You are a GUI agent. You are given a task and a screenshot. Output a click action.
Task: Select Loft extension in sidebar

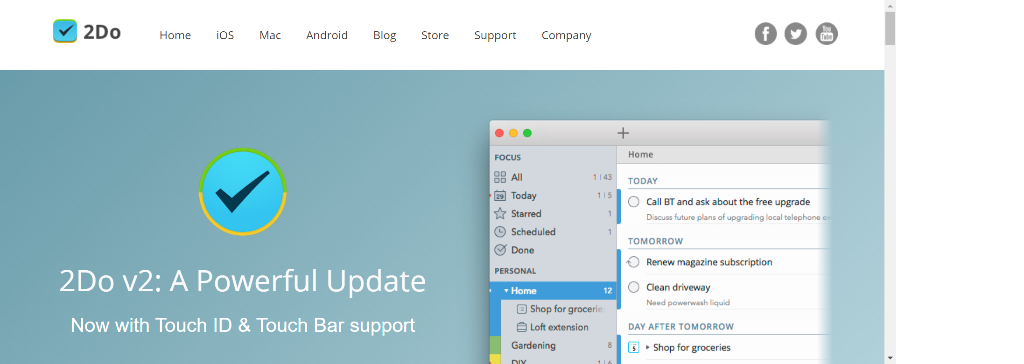[559, 327]
